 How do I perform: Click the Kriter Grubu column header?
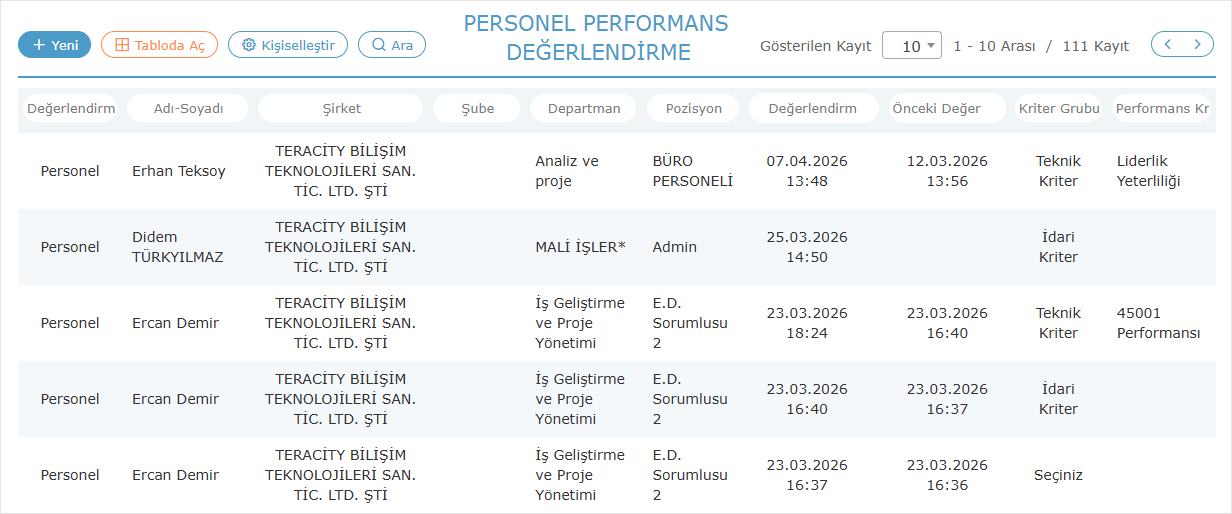tap(1058, 108)
